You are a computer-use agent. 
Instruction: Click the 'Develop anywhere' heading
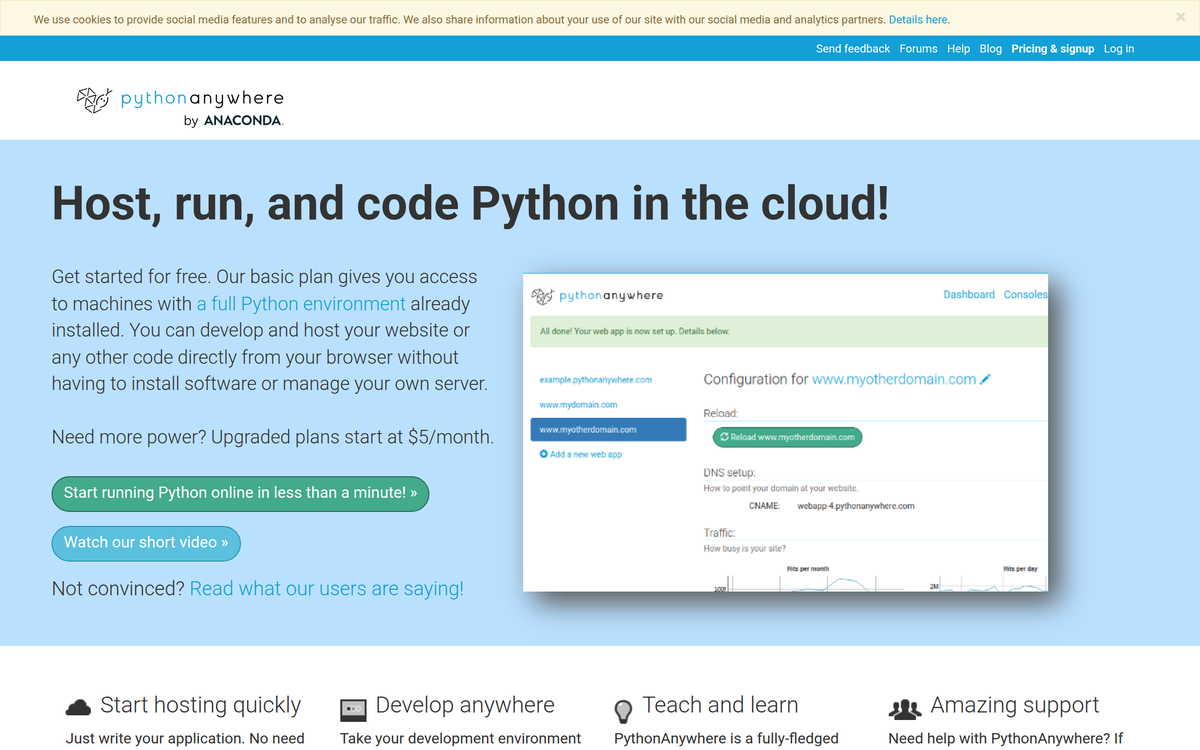pos(465,705)
